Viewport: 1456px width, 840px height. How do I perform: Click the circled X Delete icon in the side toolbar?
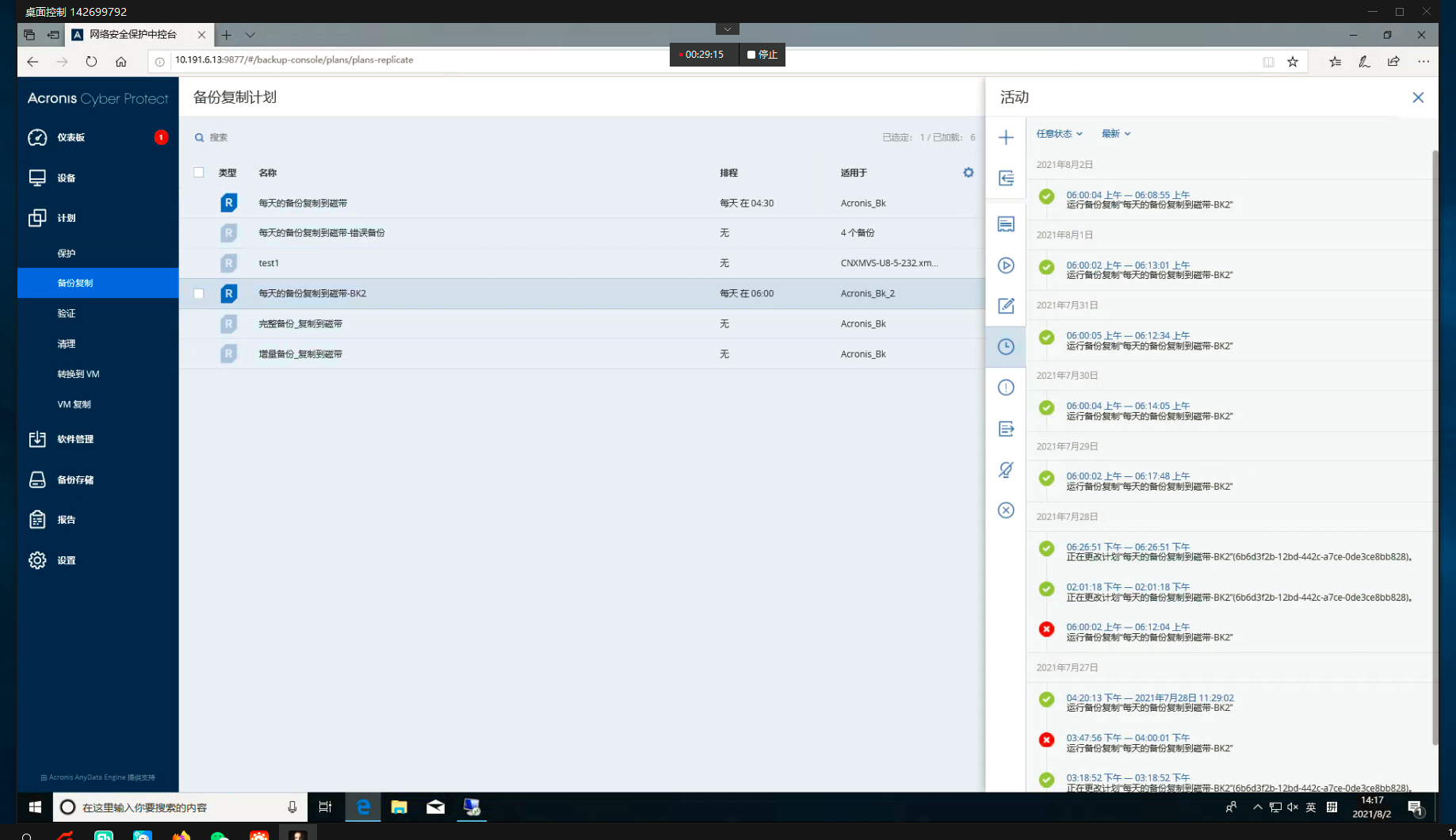pyautogui.click(x=1006, y=510)
